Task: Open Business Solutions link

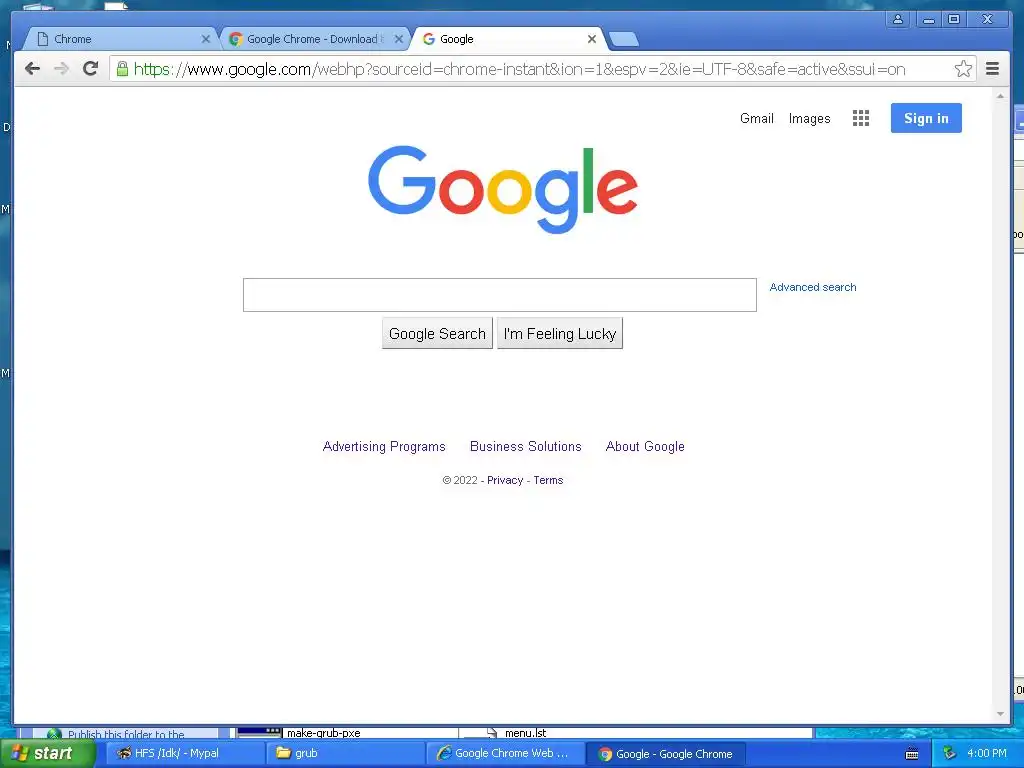Action: pos(526,447)
